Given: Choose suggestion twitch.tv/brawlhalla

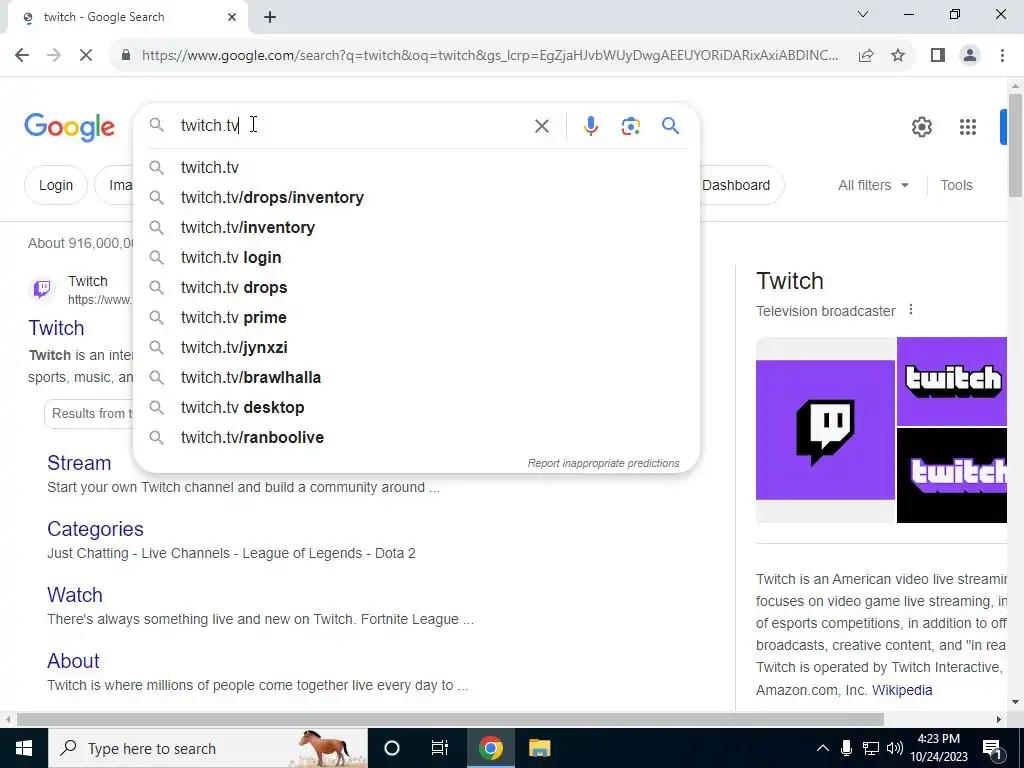Looking at the screenshot, I should (x=416, y=377).
